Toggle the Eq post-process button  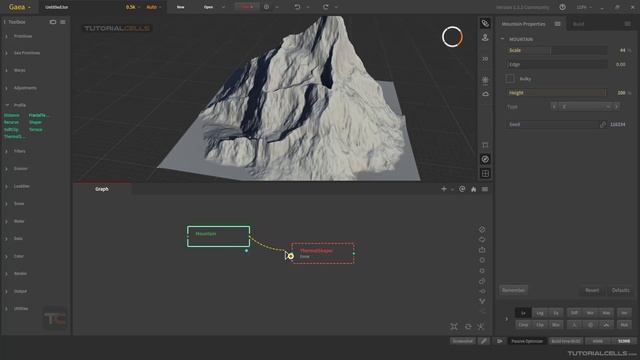coord(556,313)
